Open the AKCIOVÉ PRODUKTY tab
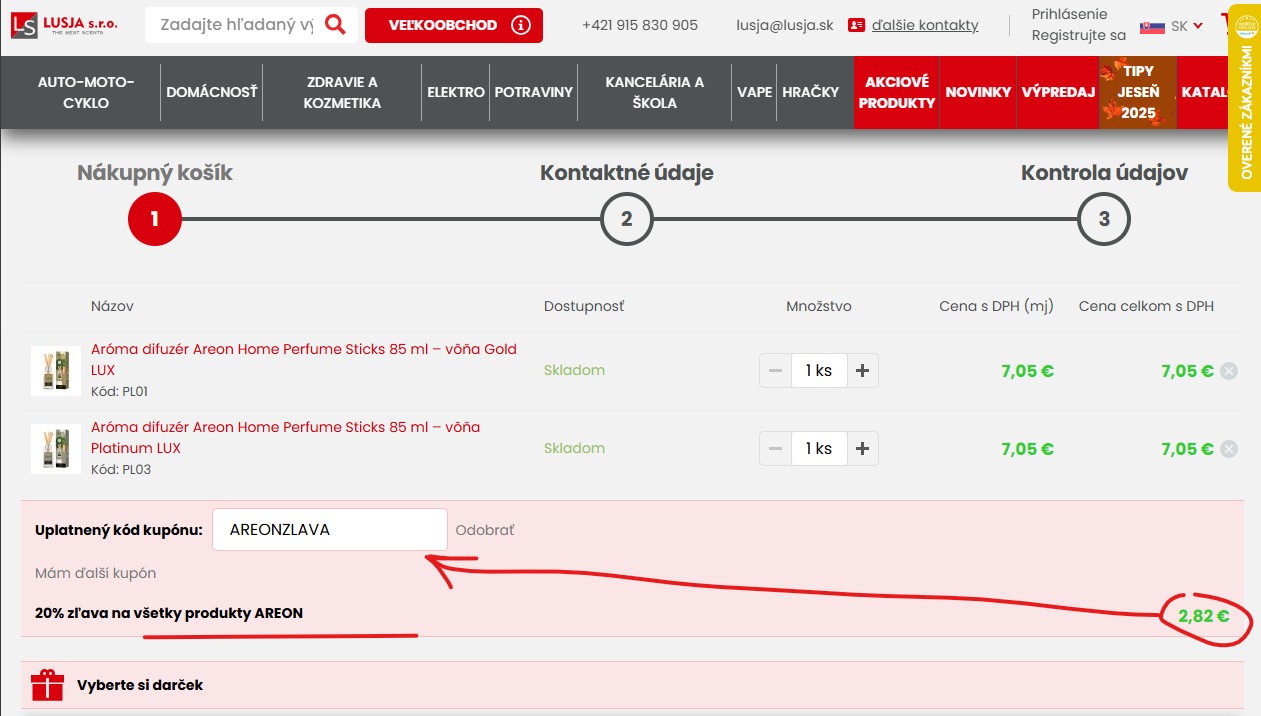 (897, 92)
